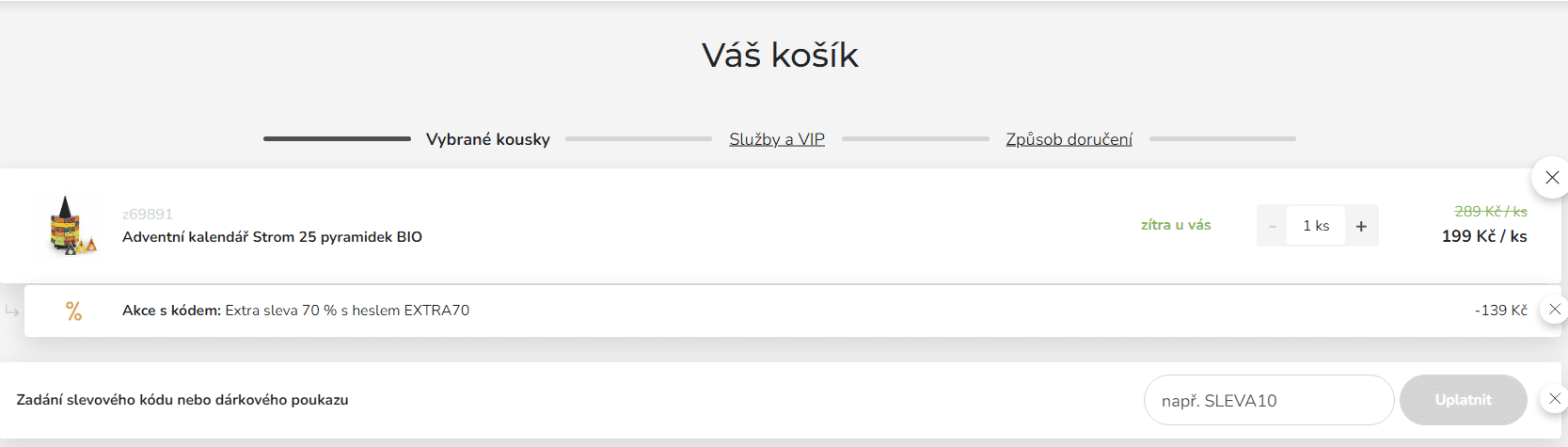Close the discount code entry section
The height and width of the screenshot is (447, 1568).
click(x=1554, y=399)
